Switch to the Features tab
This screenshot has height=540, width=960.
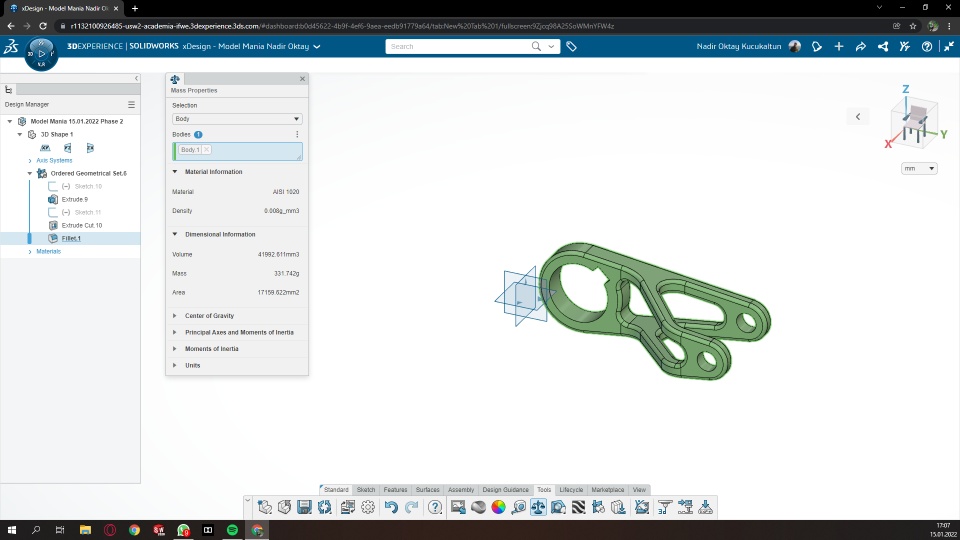click(x=395, y=490)
